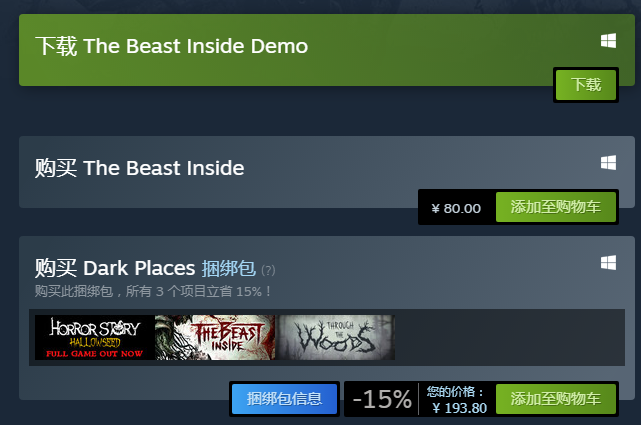The height and width of the screenshot is (425, 641).
Task: Click 下载 The Beast Inside Demo heading
Action: point(171,46)
